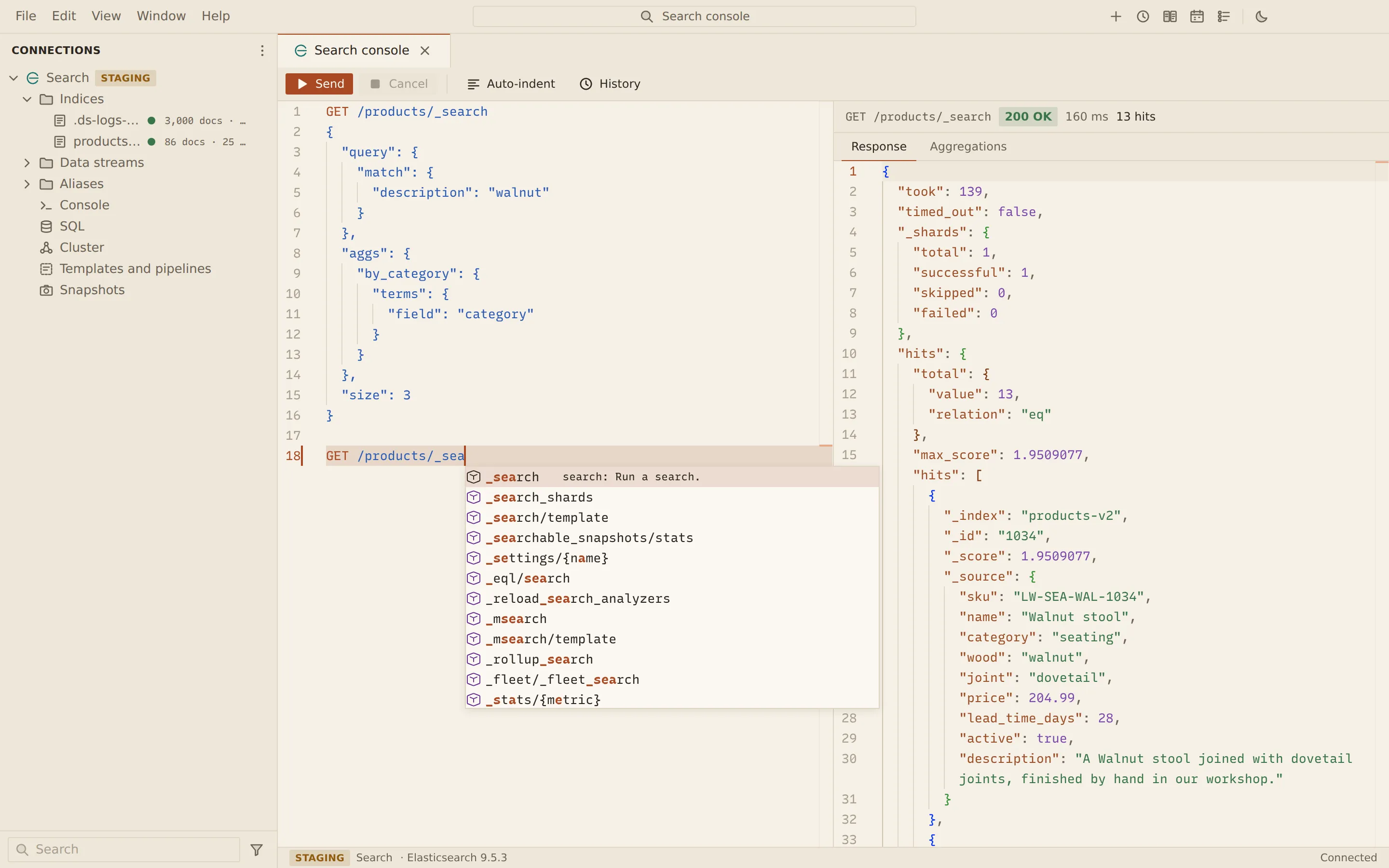
Task: Open the calendar icon in top bar
Action: 1197,17
